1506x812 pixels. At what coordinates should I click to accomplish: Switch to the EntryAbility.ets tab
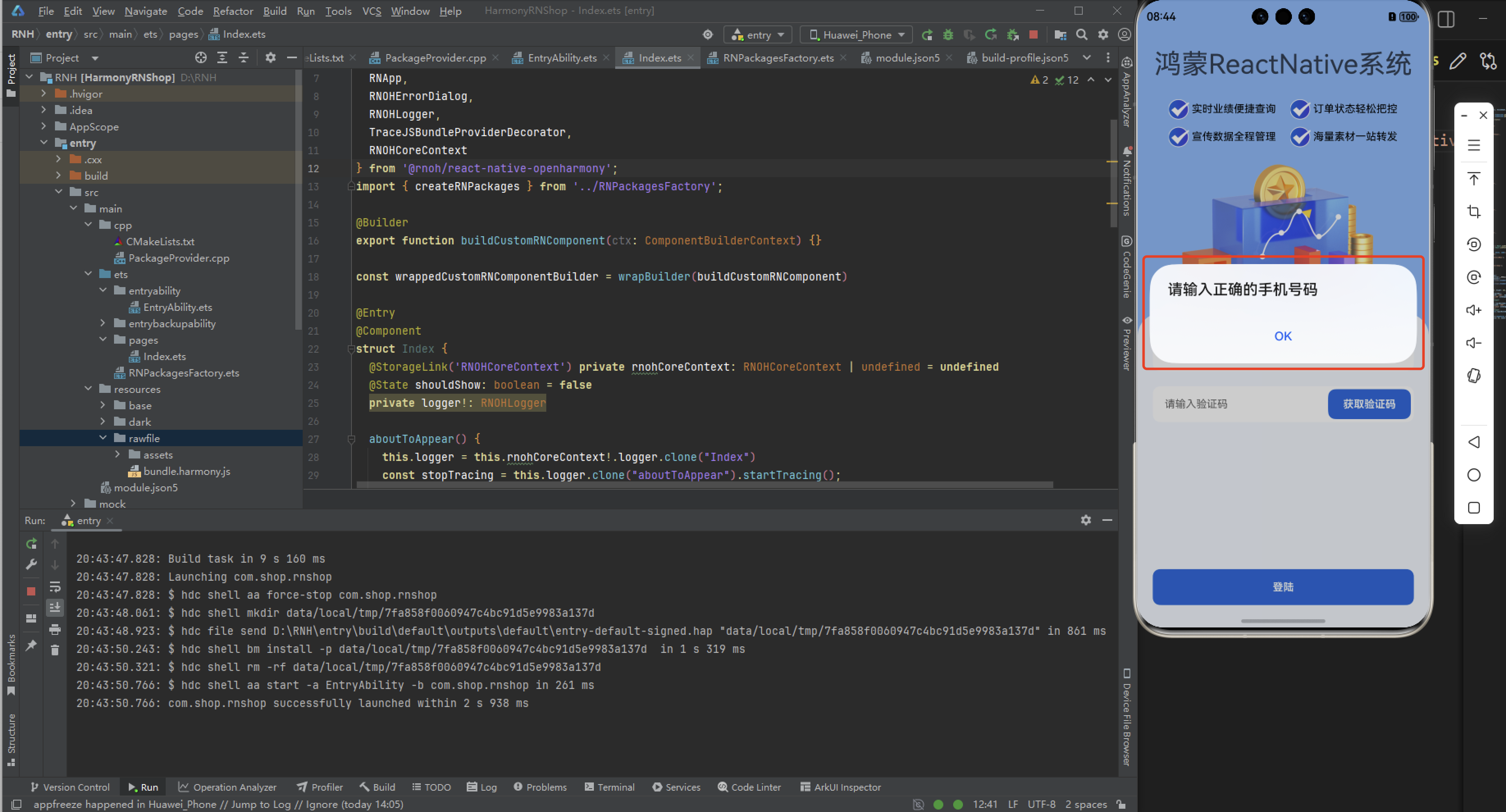coord(561,58)
